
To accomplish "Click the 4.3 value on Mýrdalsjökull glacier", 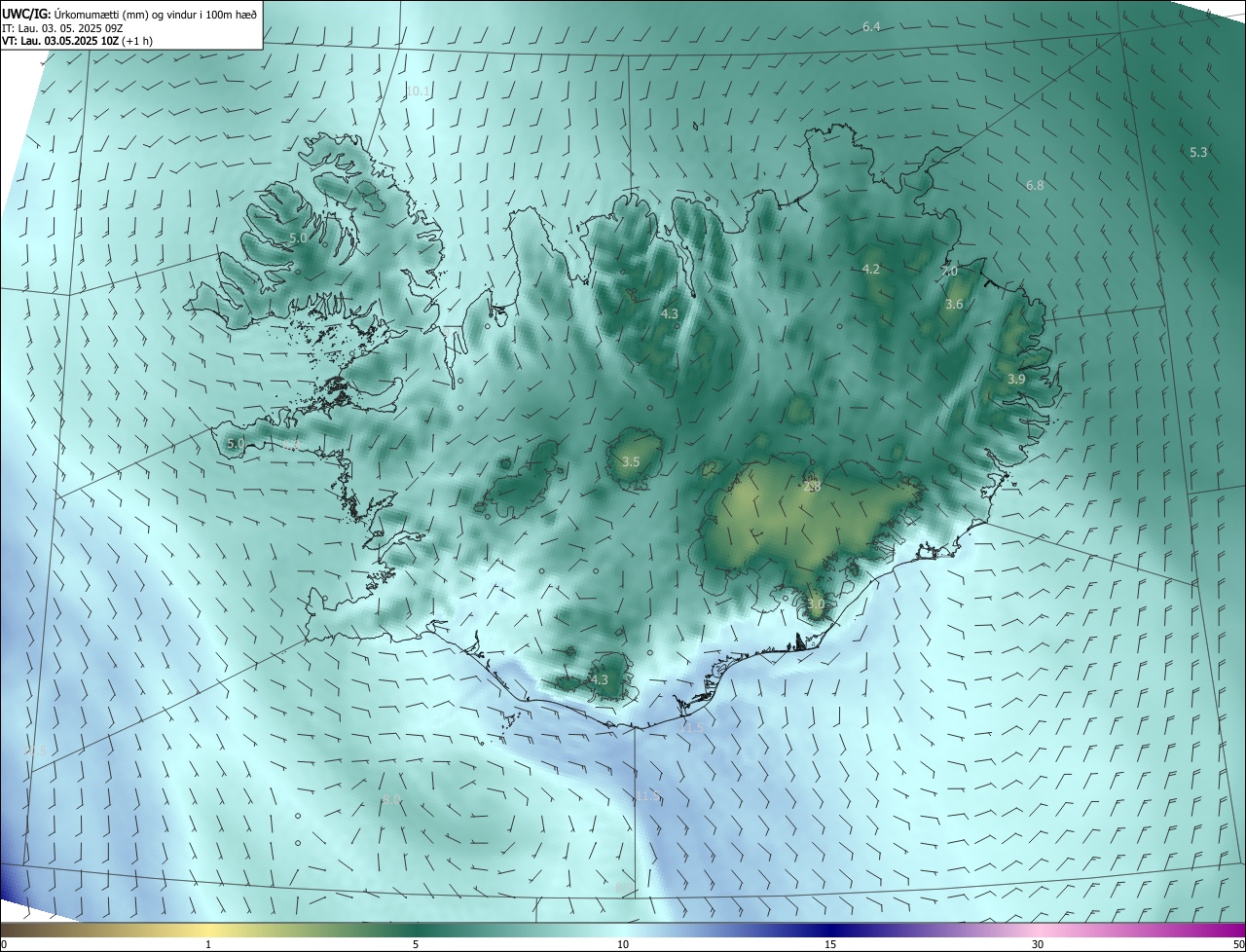I will (x=599, y=679).
